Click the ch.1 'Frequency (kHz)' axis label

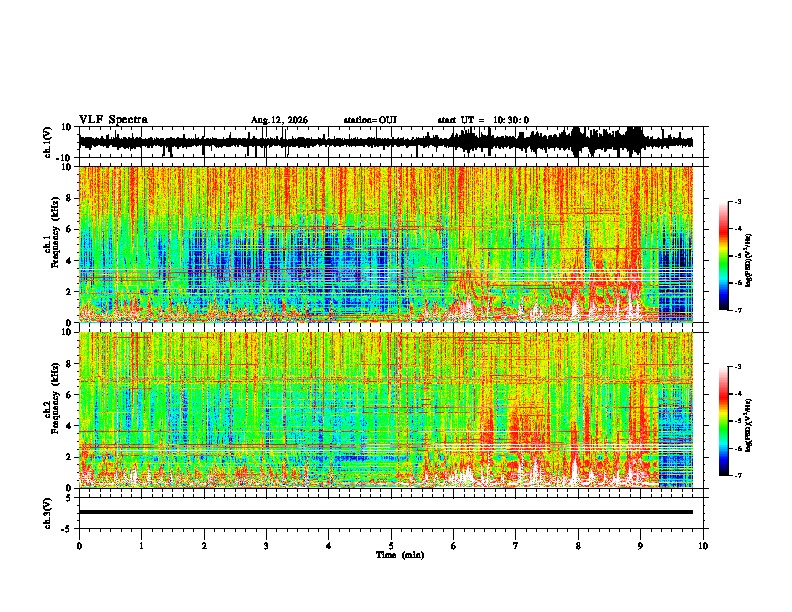[x=55, y=232]
